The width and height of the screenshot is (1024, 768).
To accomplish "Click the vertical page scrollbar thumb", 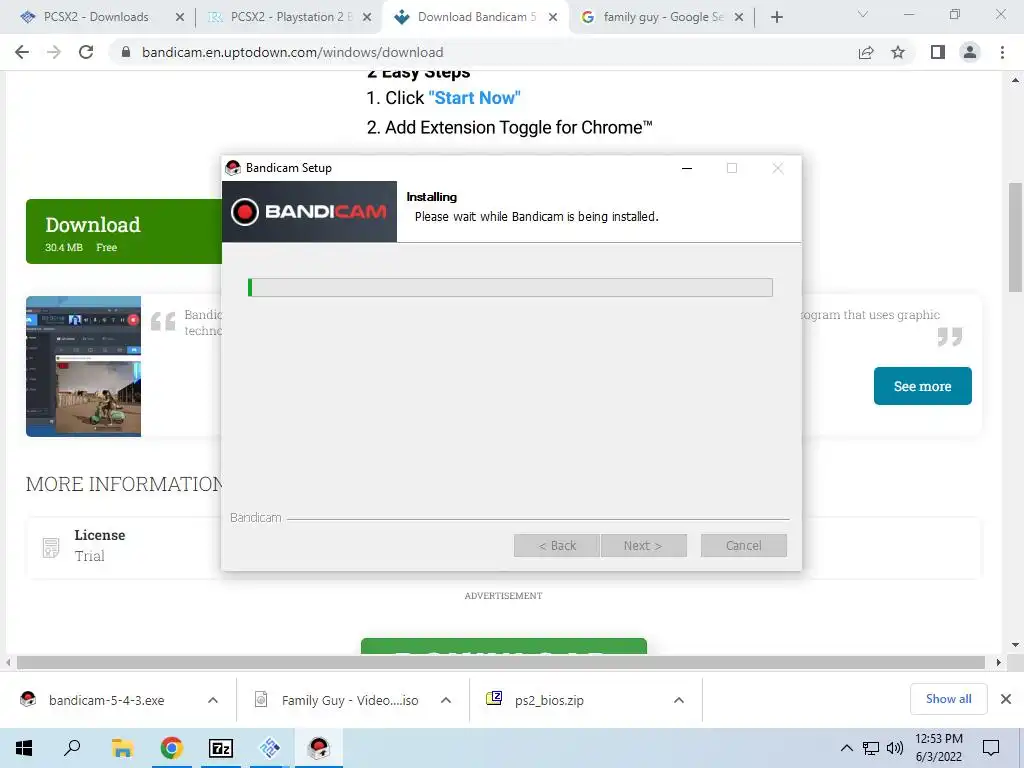I will pyautogui.click(x=1015, y=236).
